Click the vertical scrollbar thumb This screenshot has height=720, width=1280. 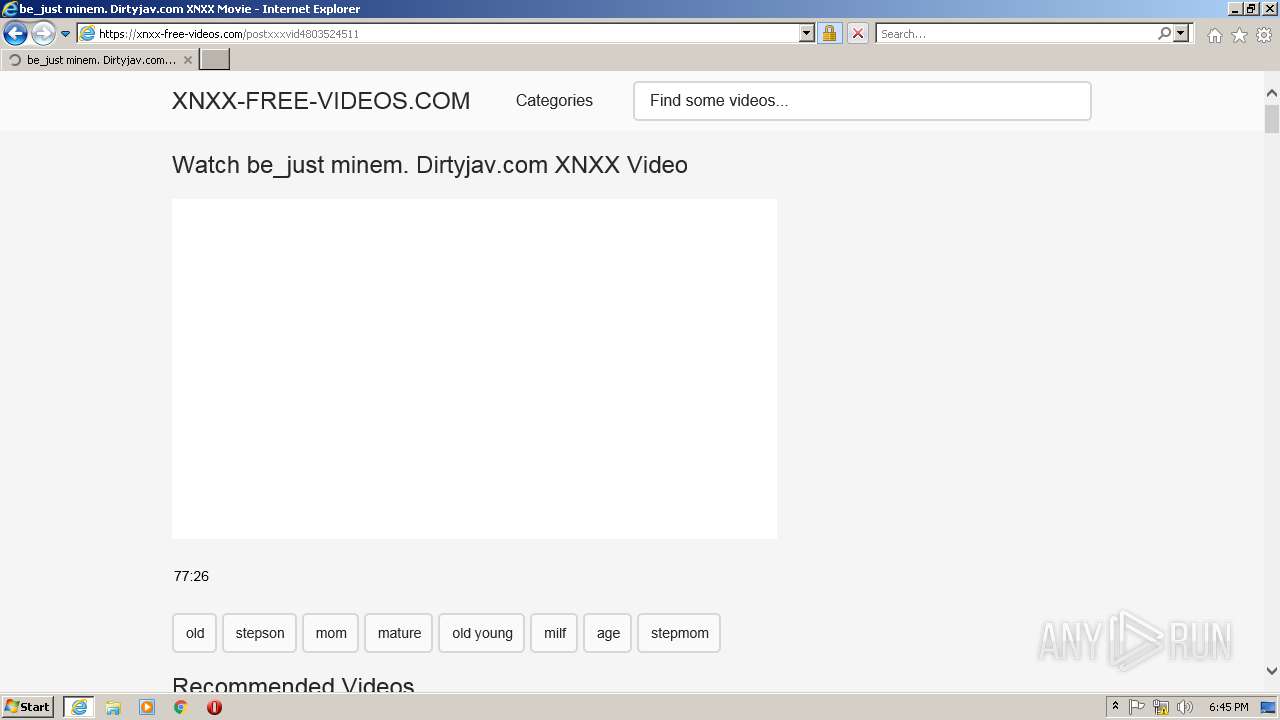click(x=1272, y=119)
